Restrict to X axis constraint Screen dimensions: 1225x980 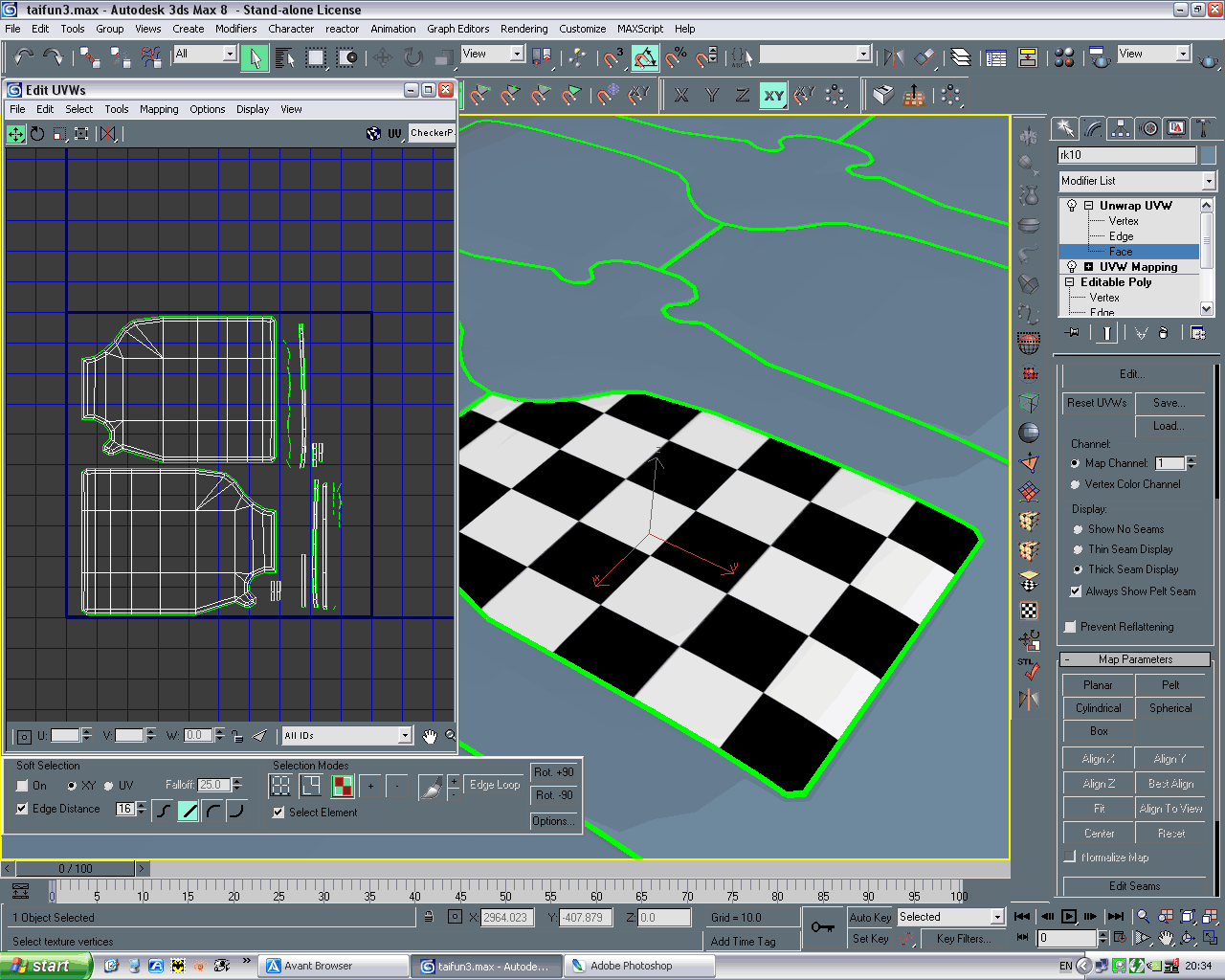click(681, 95)
